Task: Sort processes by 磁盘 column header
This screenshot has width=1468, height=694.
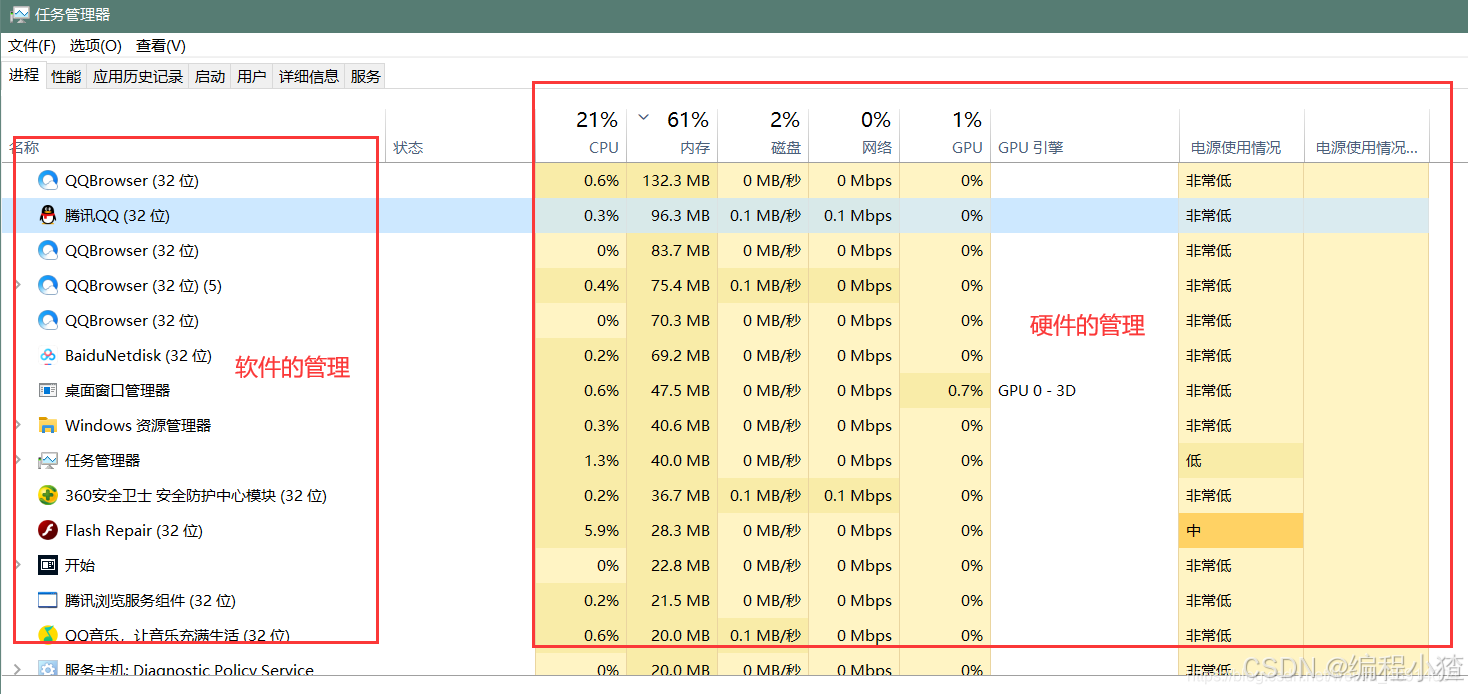Action: pyautogui.click(x=763, y=135)
